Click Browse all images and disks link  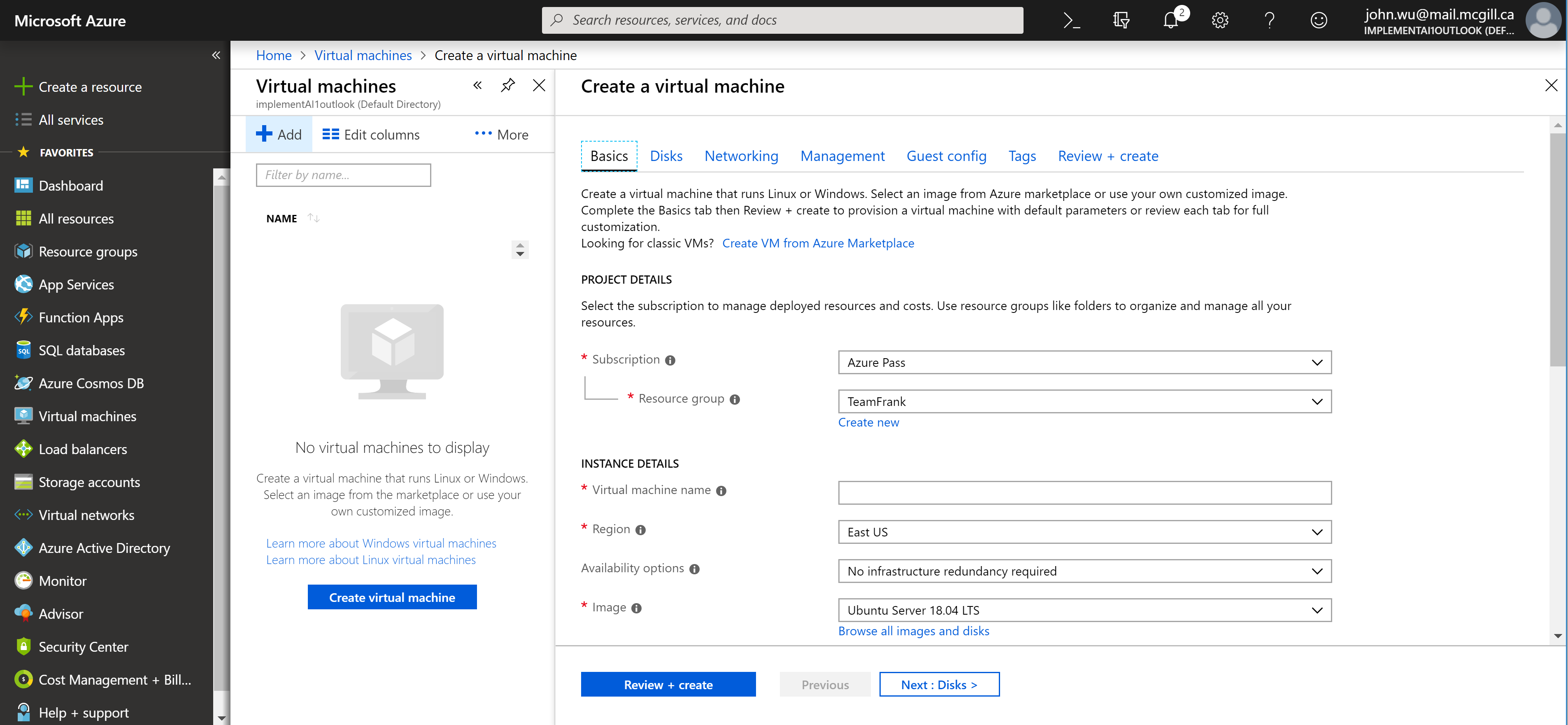click(913, 631)
